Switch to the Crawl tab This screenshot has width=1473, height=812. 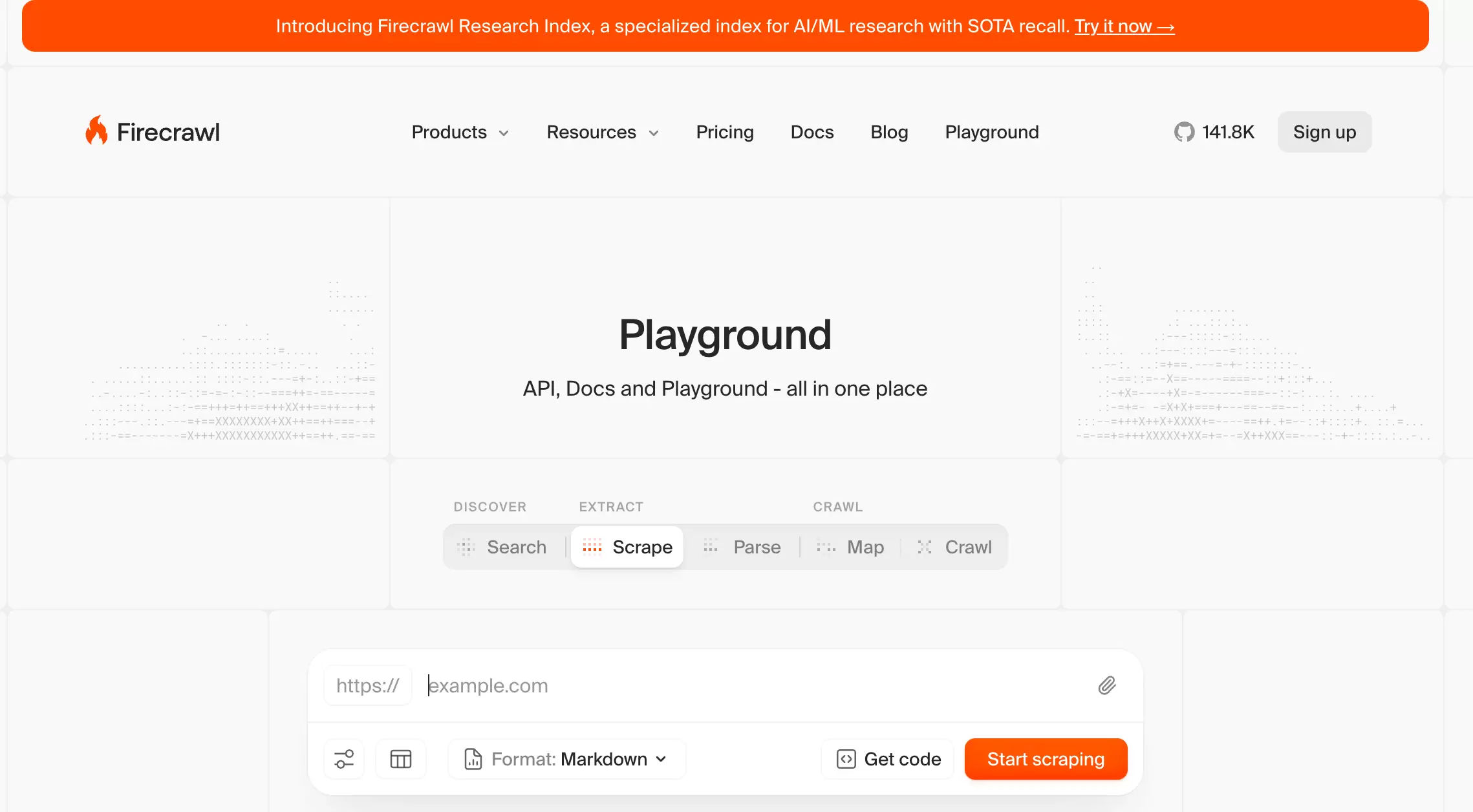954,547
